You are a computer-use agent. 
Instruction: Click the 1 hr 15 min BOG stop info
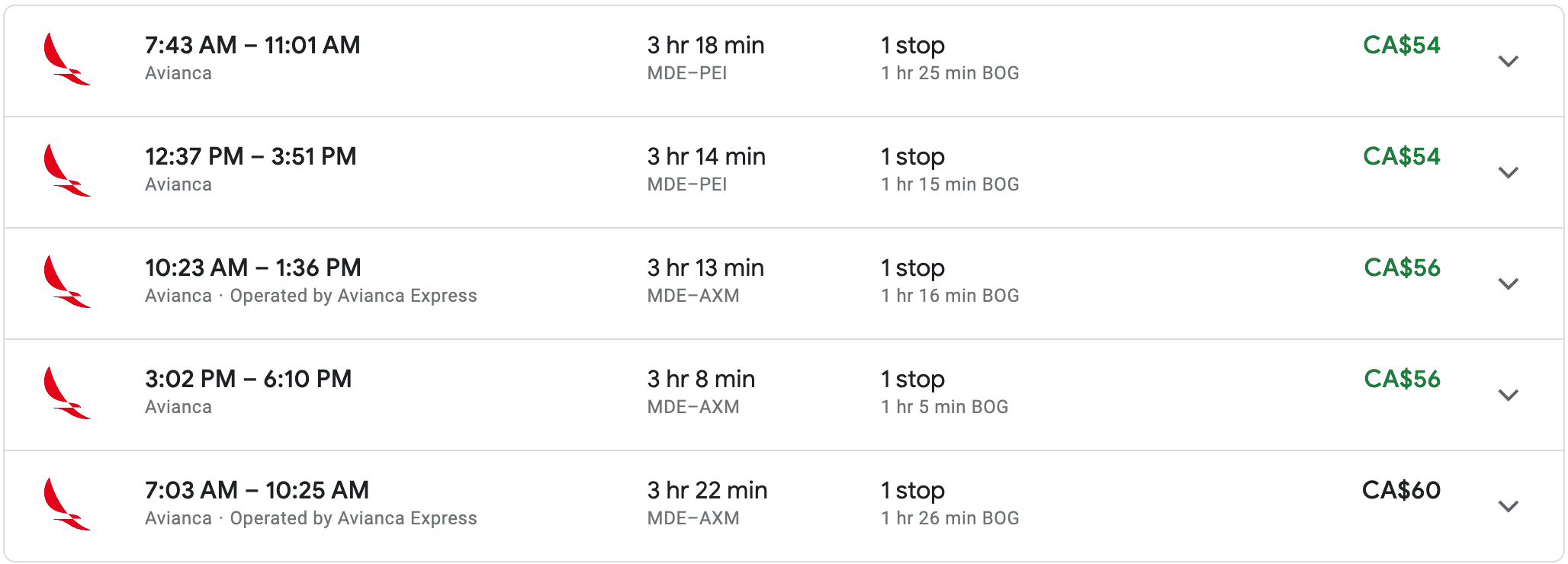click(949, 184)
